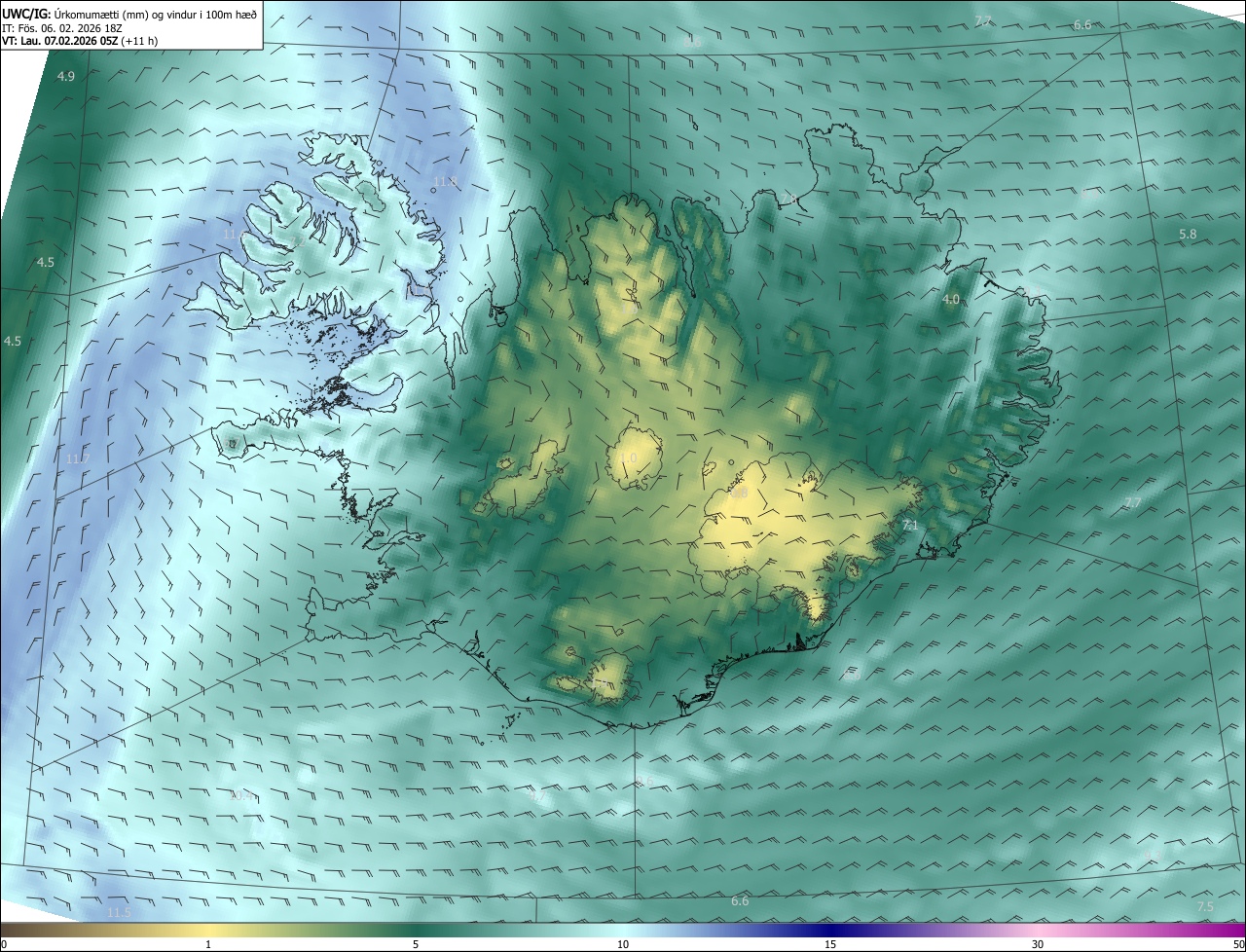This screenshot has width=1246, height=952.
Task: Click the 6.6 value just above the colour scale
Action: [x=740, y=901]
